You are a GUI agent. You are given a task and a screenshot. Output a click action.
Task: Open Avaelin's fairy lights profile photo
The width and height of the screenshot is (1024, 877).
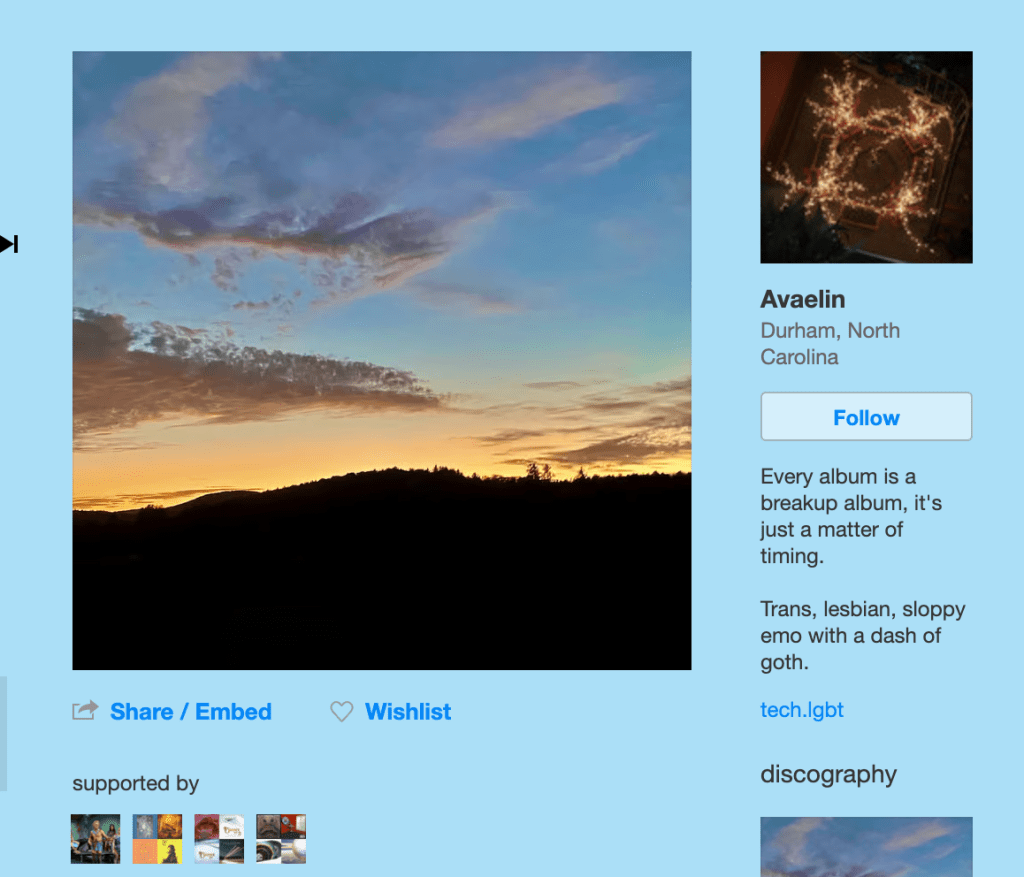point(866,157)
